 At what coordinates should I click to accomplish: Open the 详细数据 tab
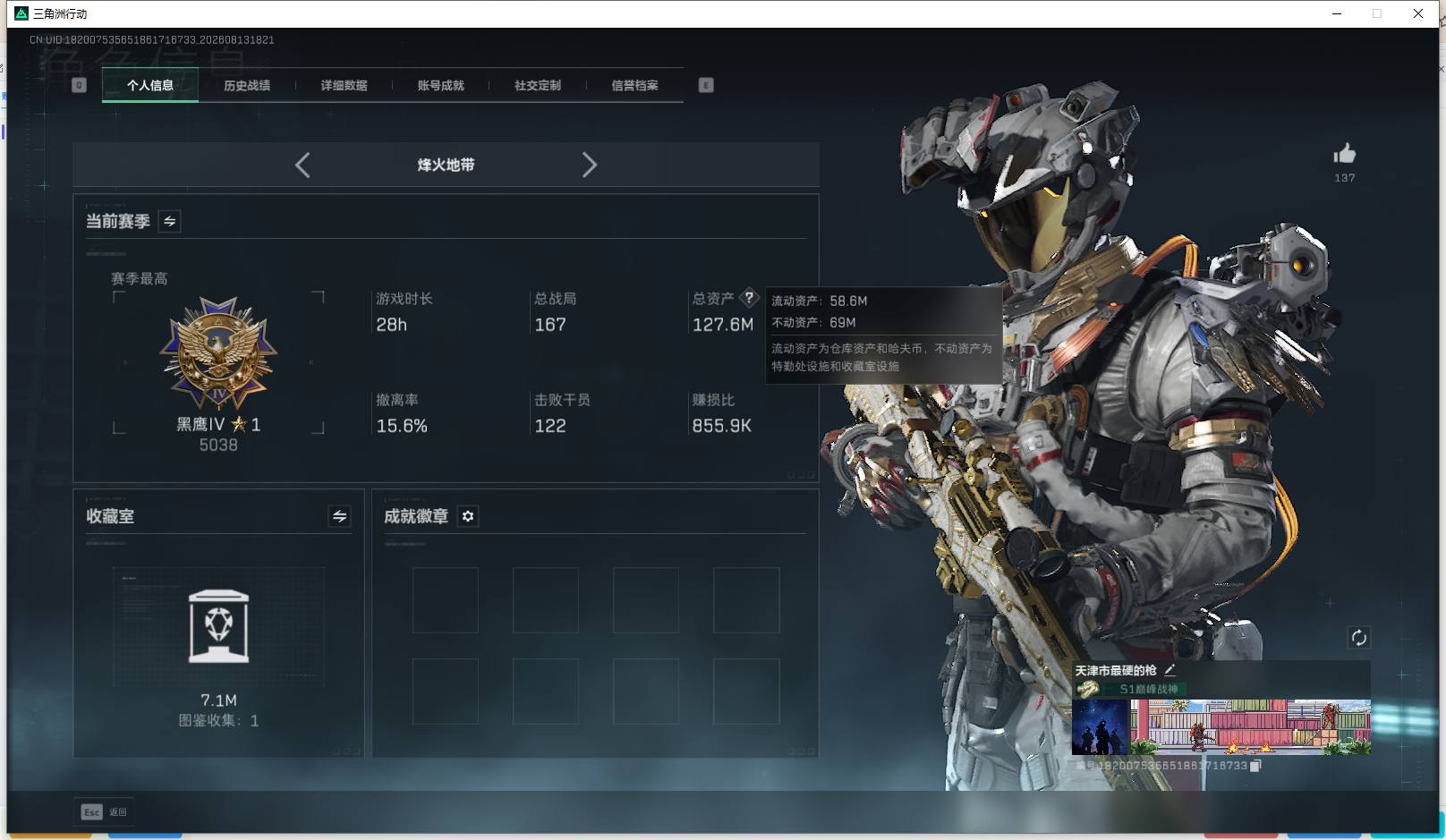pos(344,85)
